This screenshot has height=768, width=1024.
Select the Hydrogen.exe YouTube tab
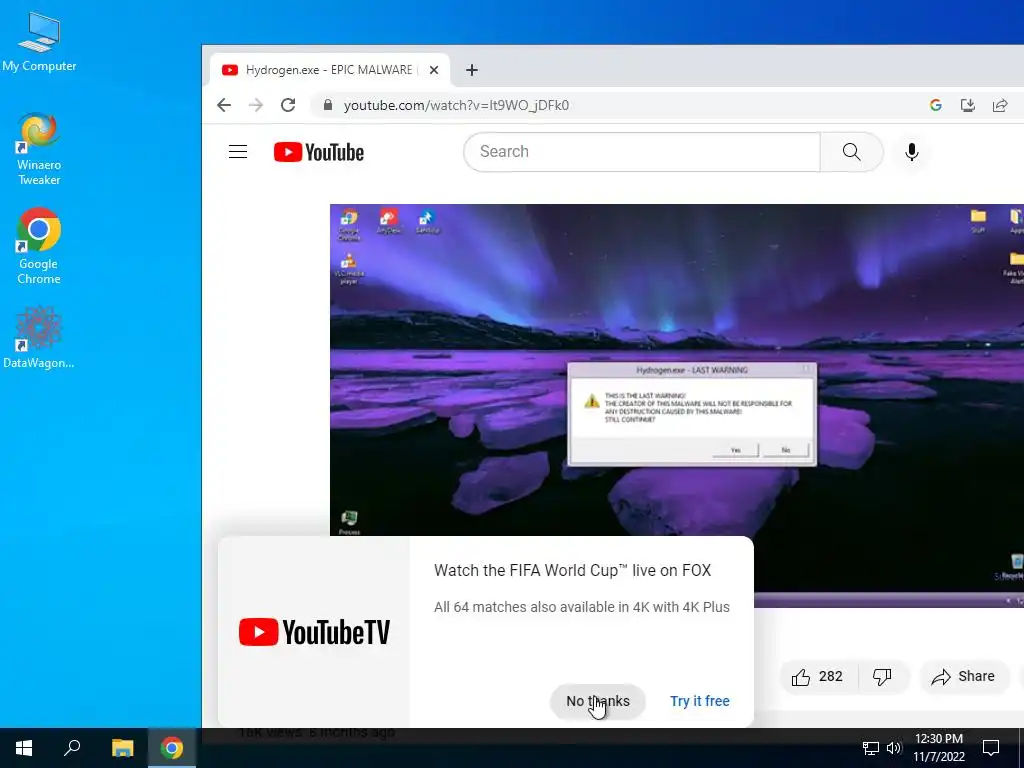[329, 70]
